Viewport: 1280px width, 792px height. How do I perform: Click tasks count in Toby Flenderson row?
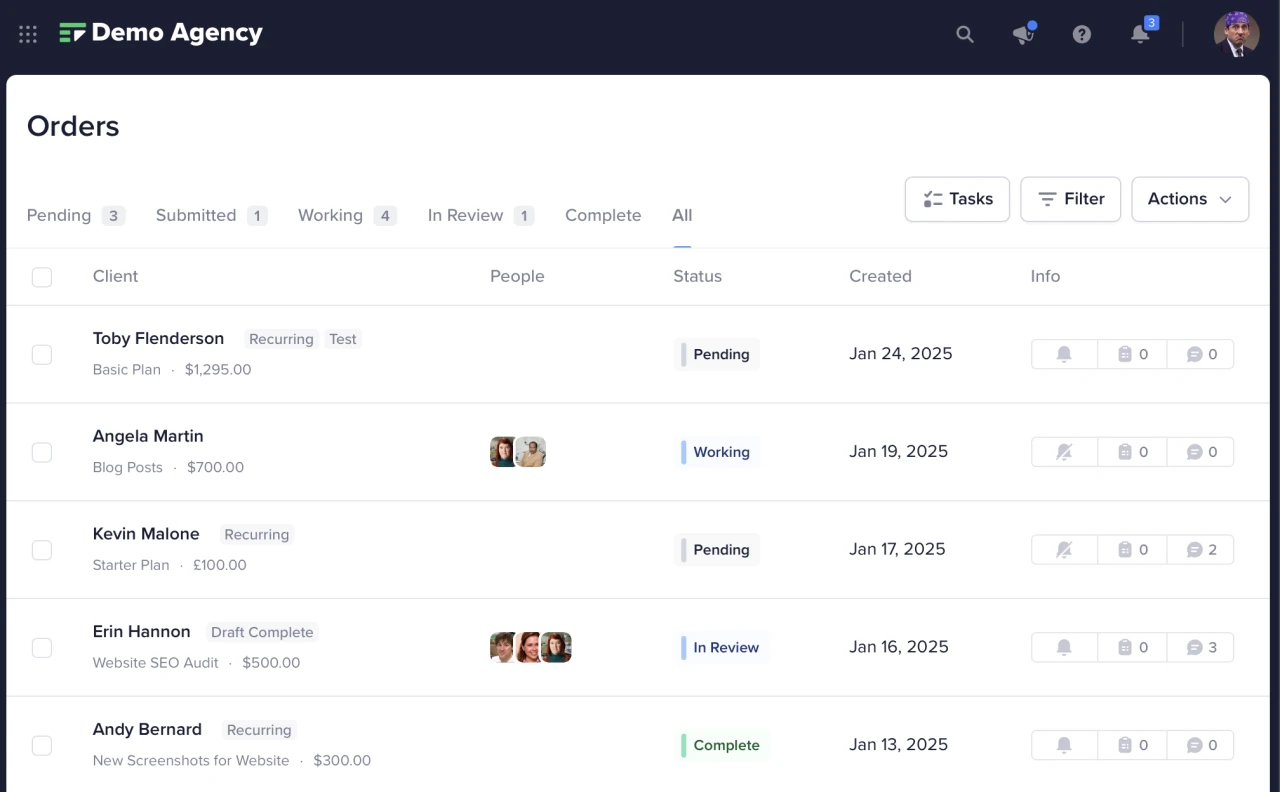coord(1133,354)
